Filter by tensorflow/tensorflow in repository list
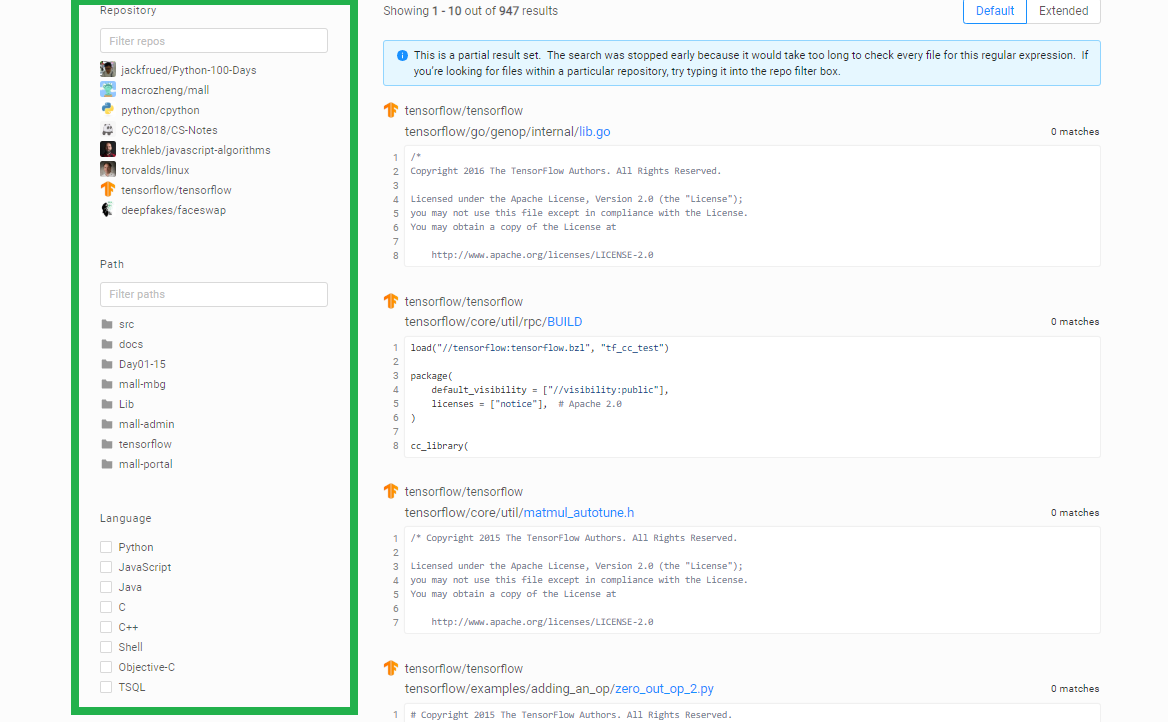This screenshot has width=1168, height=722. [x=176, y=190]
